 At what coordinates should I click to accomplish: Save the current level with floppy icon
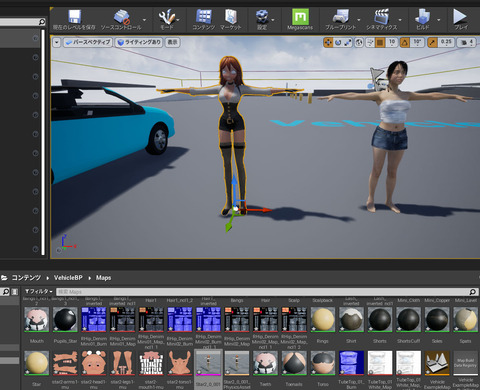click(x=74, y=20)
